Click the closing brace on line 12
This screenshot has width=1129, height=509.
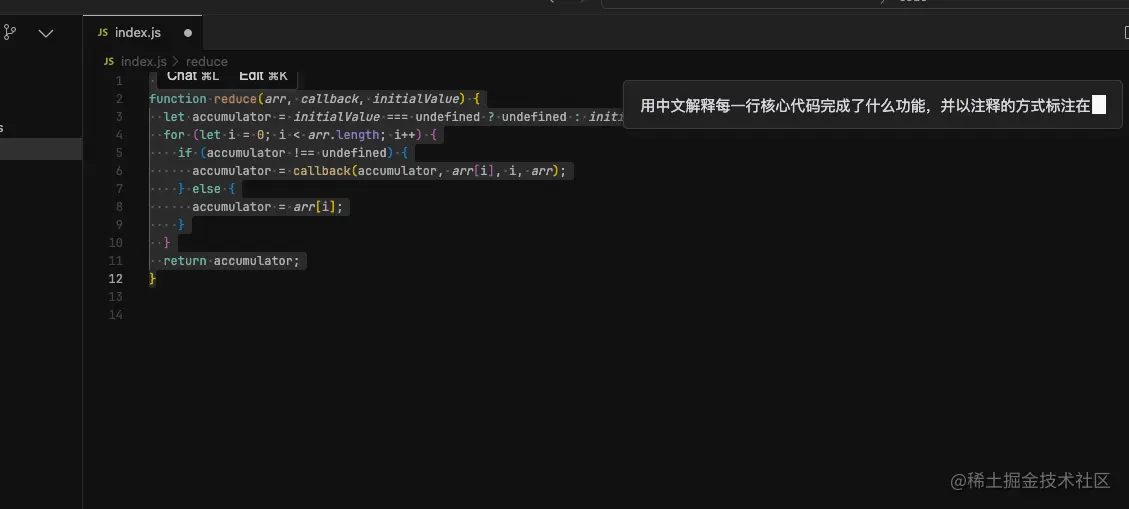(153, 279)
